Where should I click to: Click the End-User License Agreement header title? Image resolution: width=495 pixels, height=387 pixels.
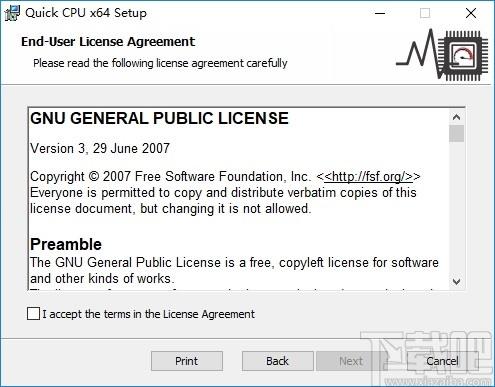[x=108, y=42]
